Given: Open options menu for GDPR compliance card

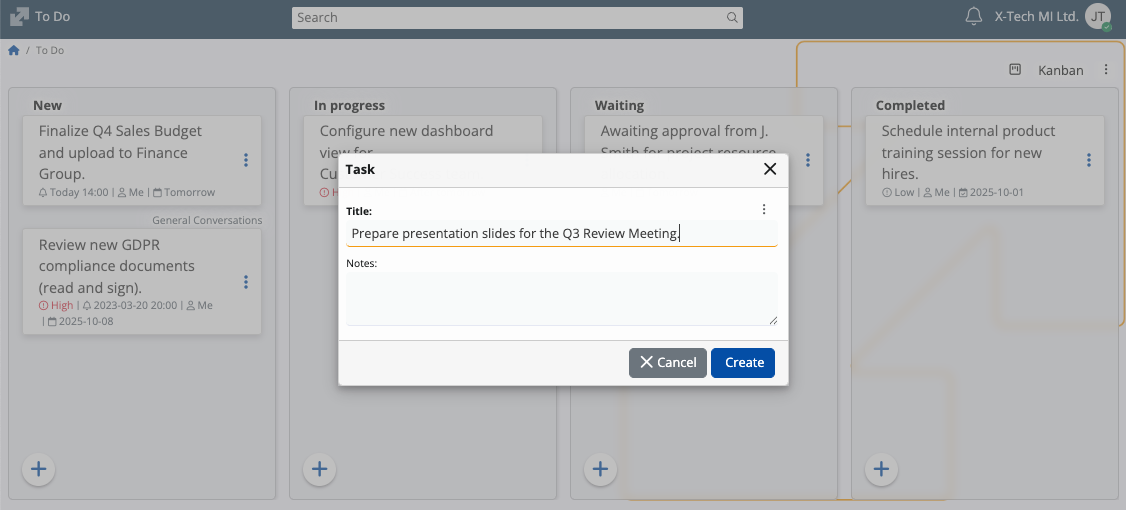Looking at the screenshot, I should (246, 282).
